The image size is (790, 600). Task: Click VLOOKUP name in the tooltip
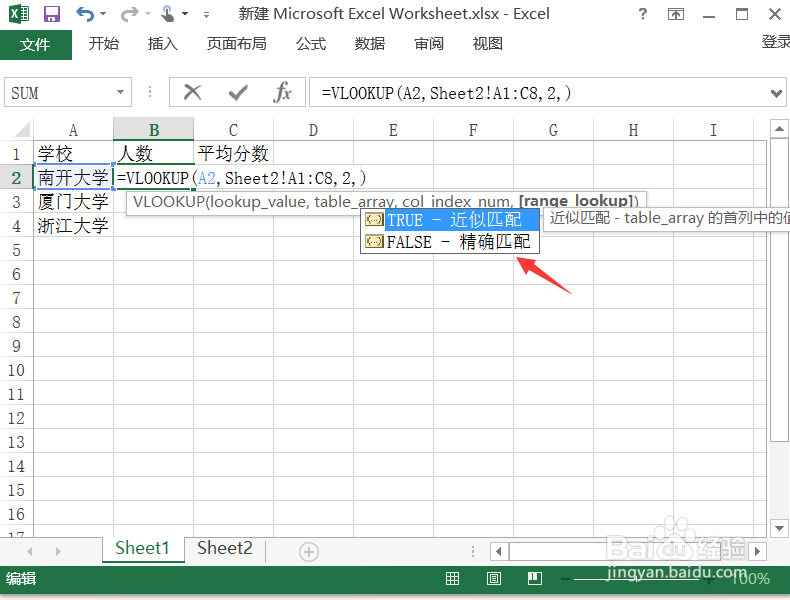(x=169, y=202)
